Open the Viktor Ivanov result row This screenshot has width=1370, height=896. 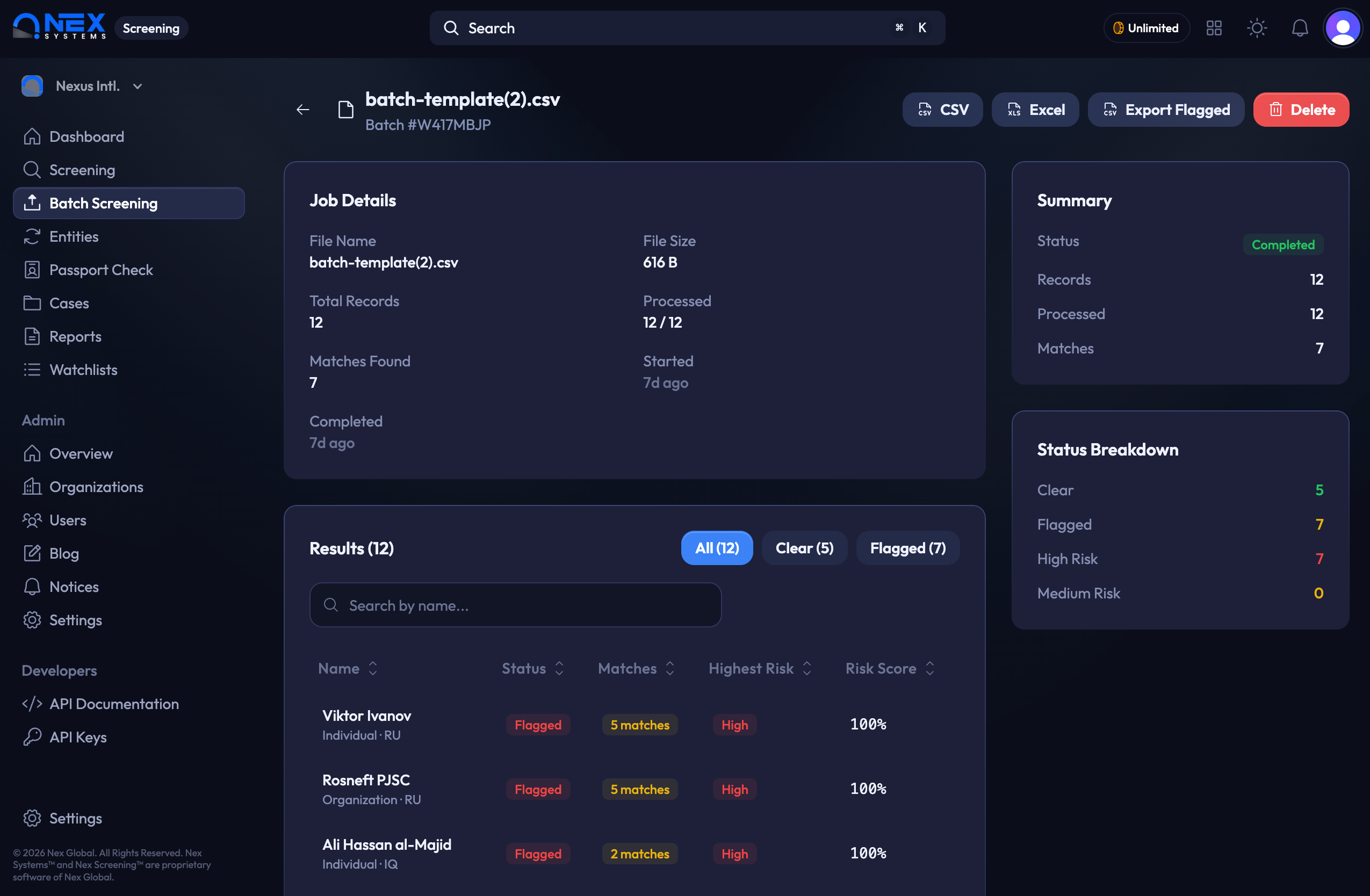634,725
